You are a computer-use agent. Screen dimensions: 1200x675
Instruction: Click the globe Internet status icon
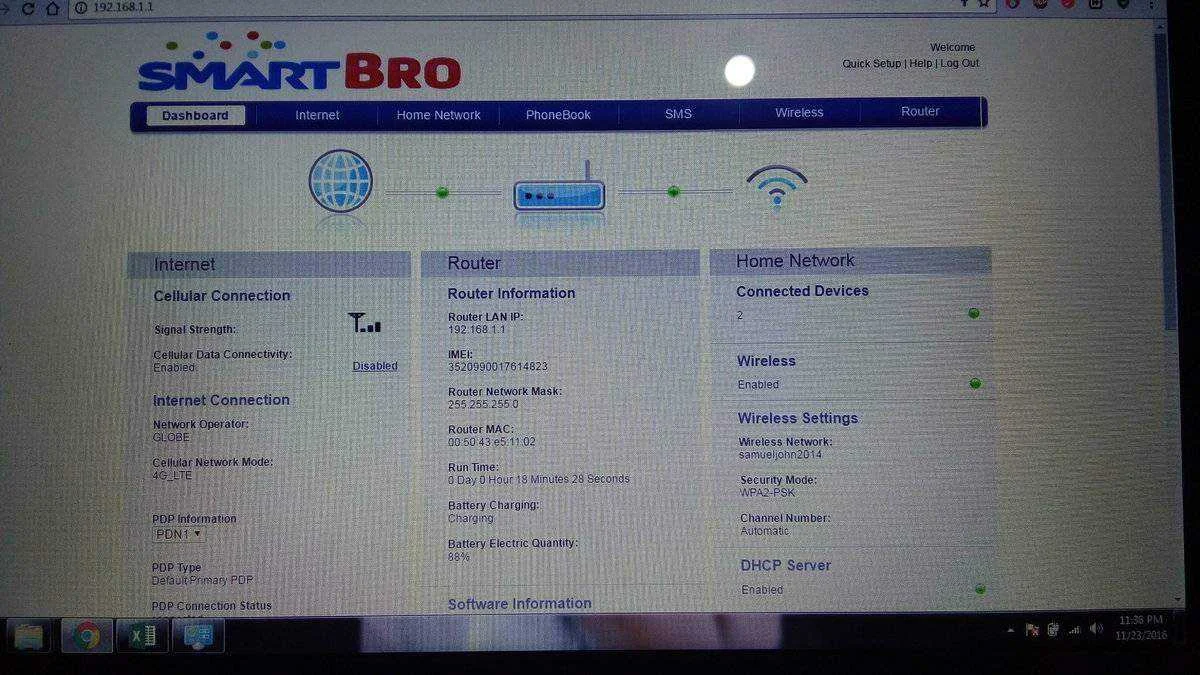point(341,181)
